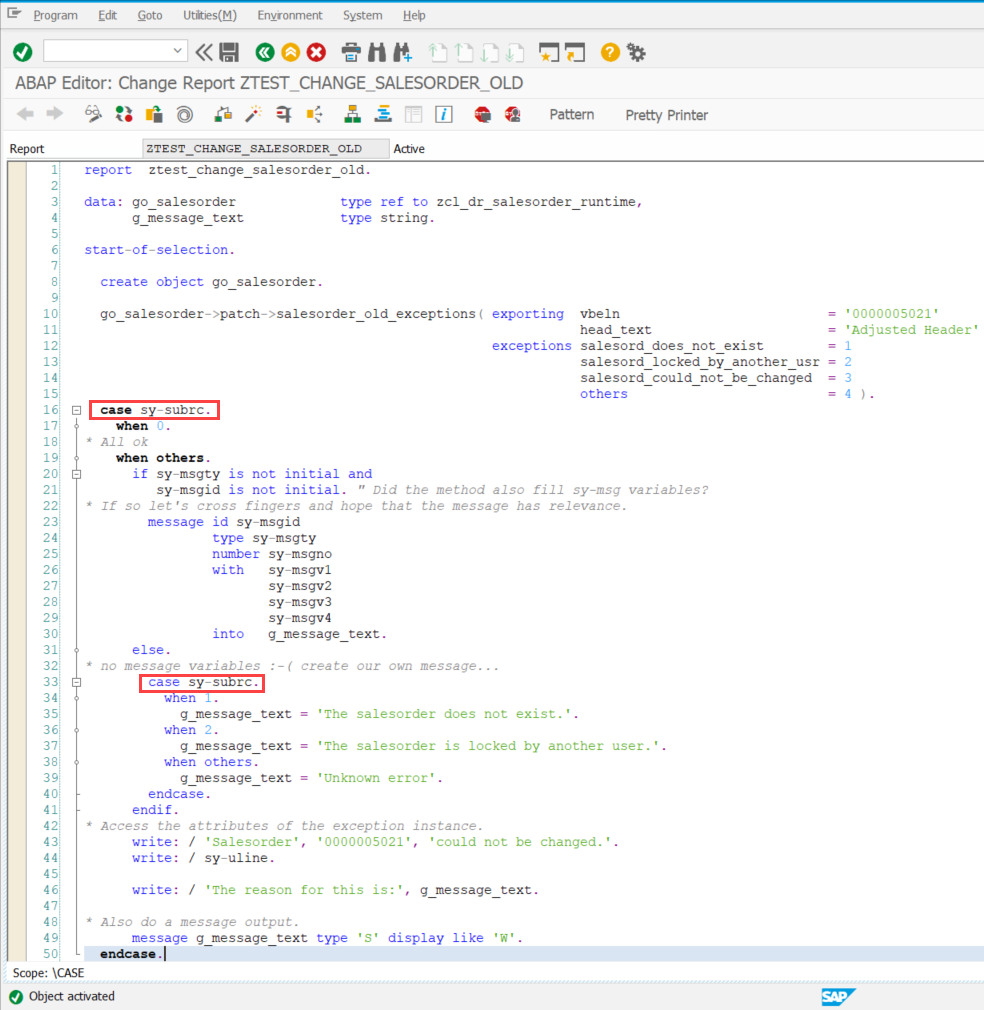The image size is (984, 1010).
Task: Toggle between display and change mode
Action: (92, 114)
